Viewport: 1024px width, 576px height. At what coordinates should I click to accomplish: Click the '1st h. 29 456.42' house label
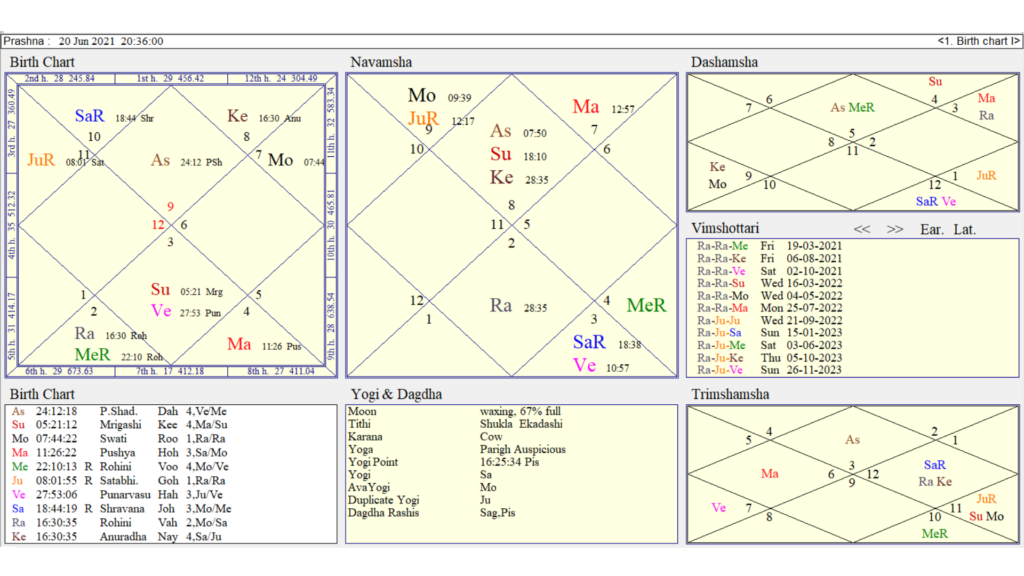pos(170,78)
